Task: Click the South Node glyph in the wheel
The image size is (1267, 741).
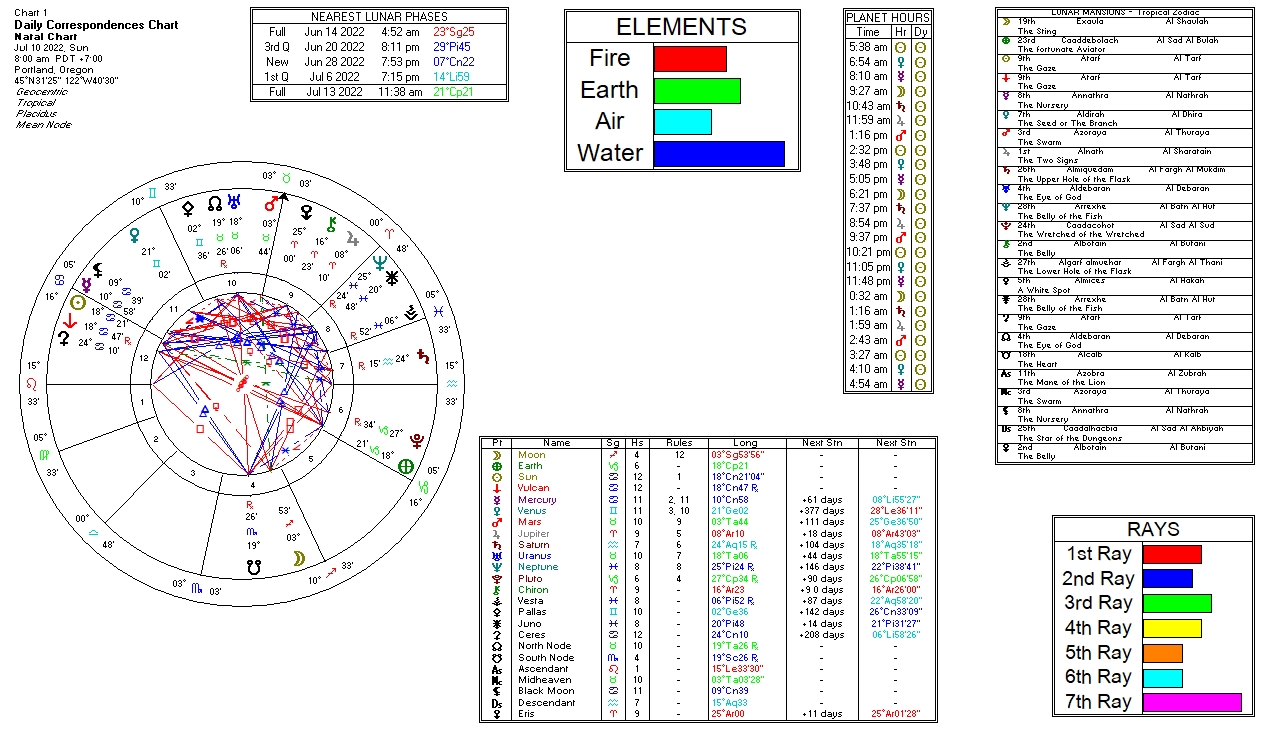Action: pos(255,568)
